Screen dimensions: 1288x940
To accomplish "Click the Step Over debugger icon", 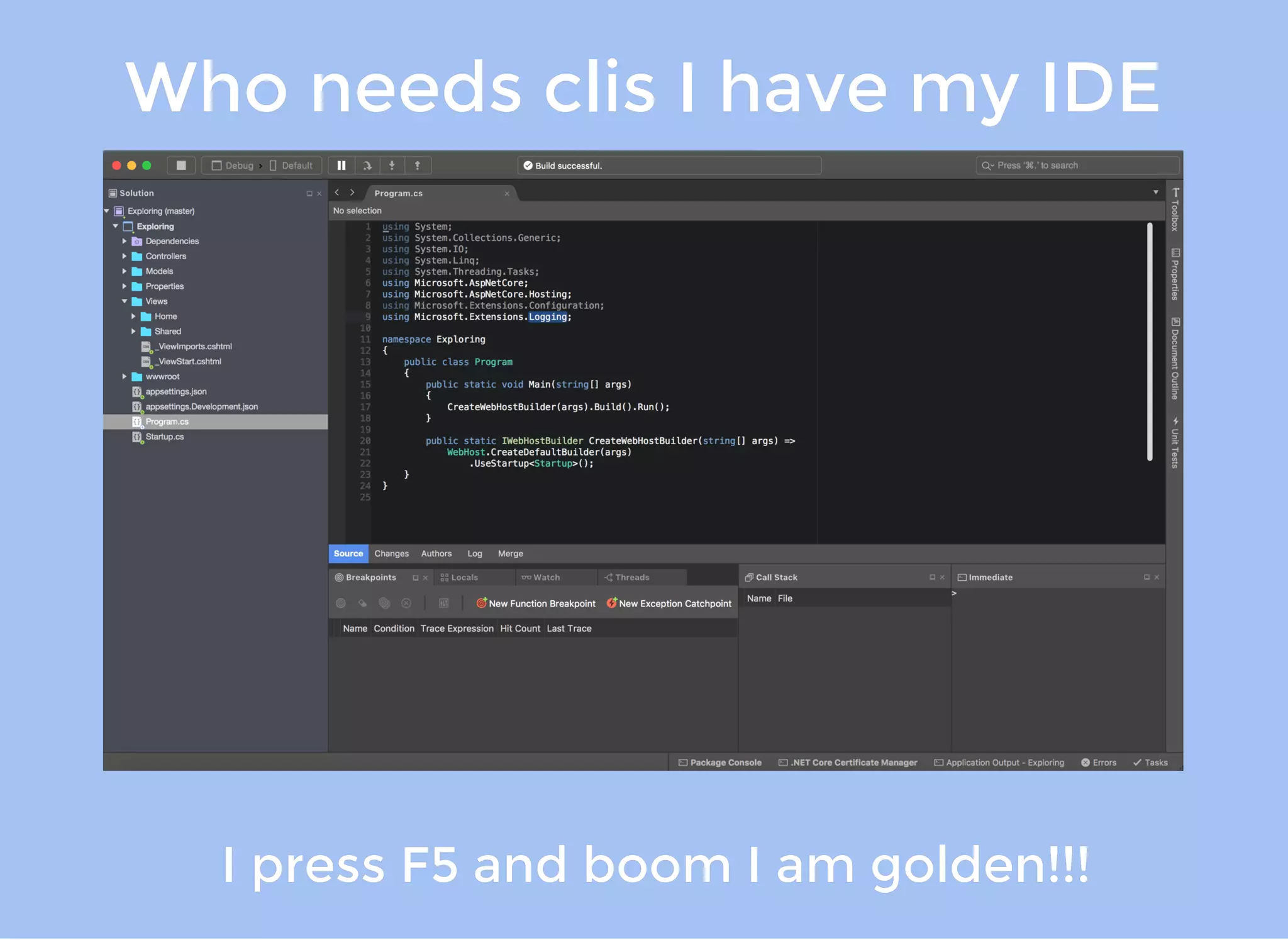I will click(367, 165).
